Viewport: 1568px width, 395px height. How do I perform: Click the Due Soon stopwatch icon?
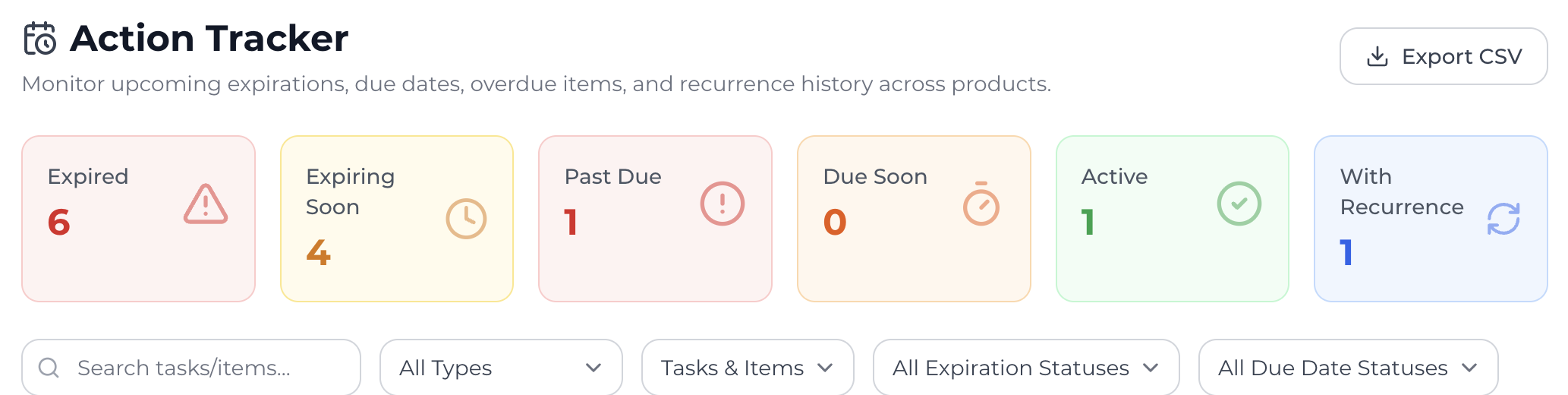pyautogui.click(x=981, y=204)
